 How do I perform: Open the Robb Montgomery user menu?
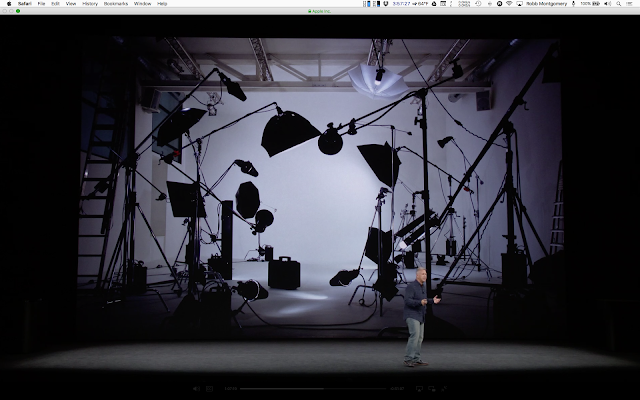547,4
